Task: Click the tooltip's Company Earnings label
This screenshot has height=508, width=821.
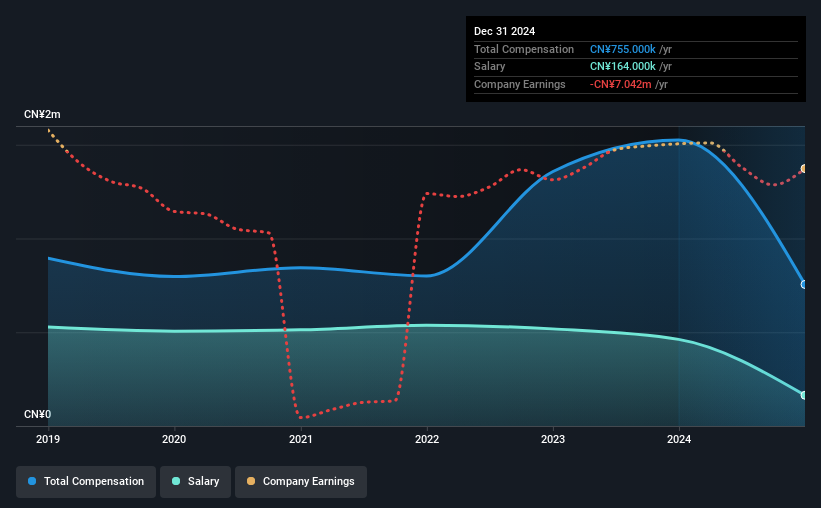Action: (x=519, y=84)
